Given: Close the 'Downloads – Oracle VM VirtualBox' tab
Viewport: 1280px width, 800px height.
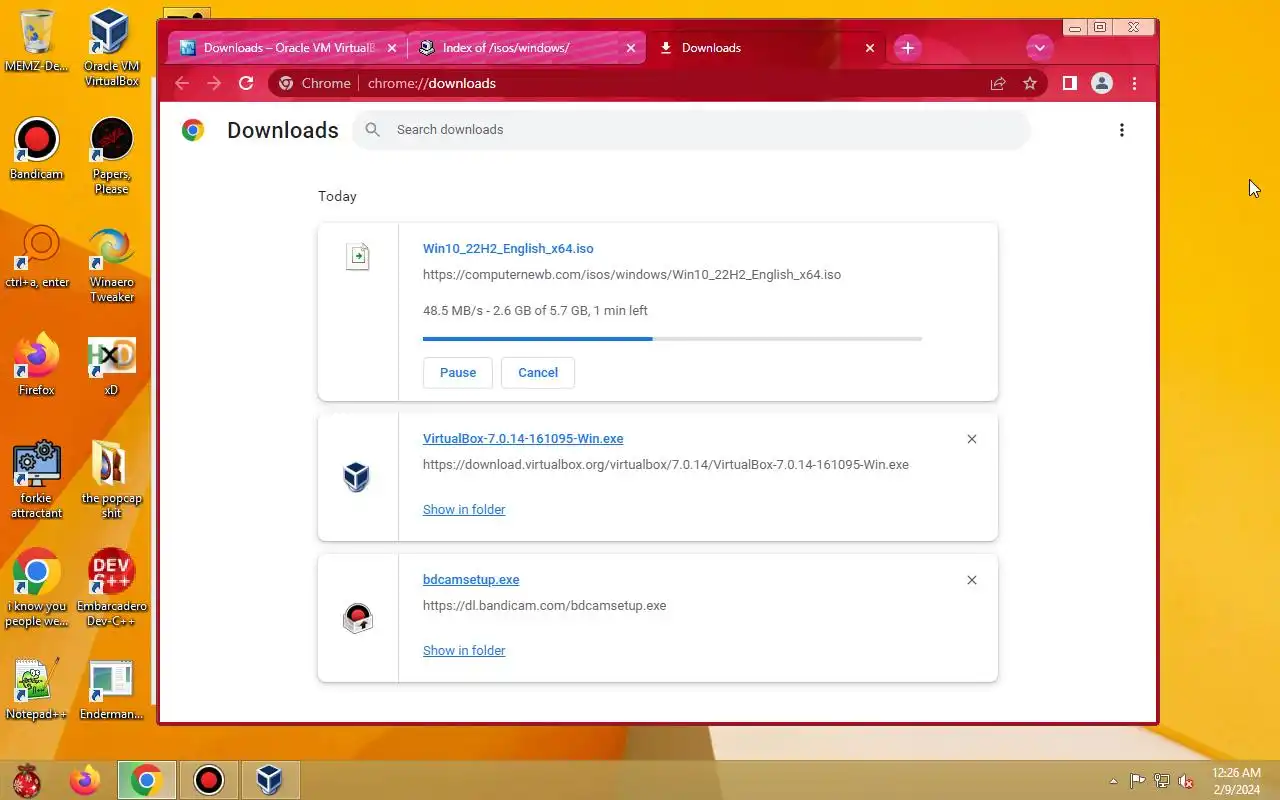Looking at the screenshot, I should click(391, 47).
